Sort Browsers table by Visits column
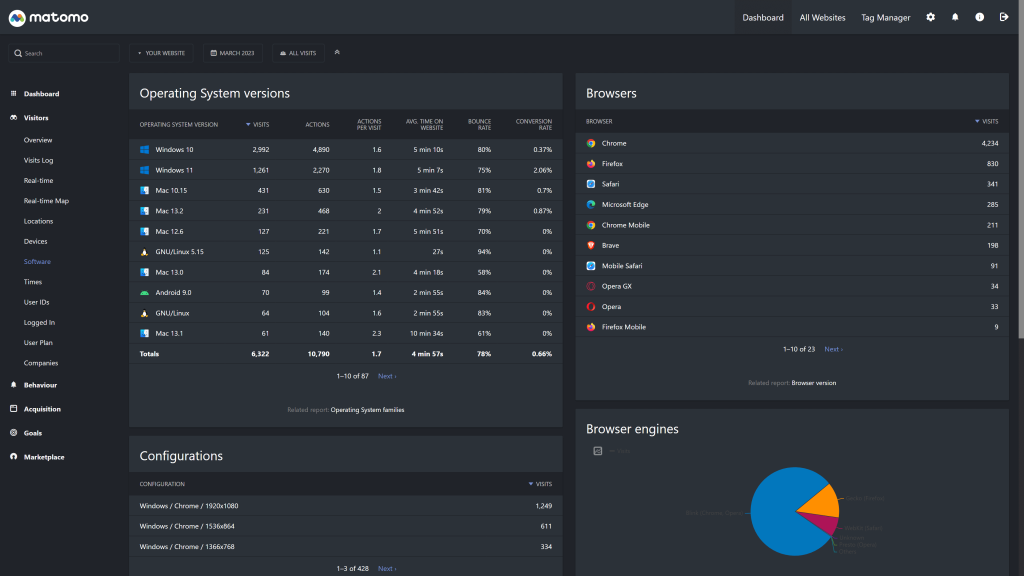The width and height of the screenshot is (1024, 576). coord(986,121)
